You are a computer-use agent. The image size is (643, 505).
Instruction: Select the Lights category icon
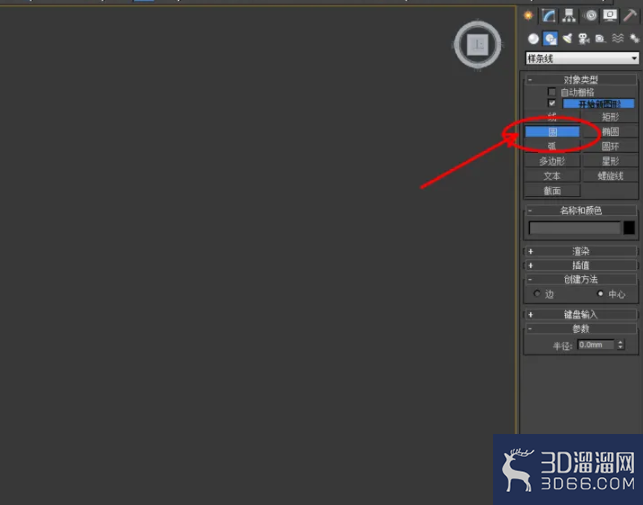567,39
